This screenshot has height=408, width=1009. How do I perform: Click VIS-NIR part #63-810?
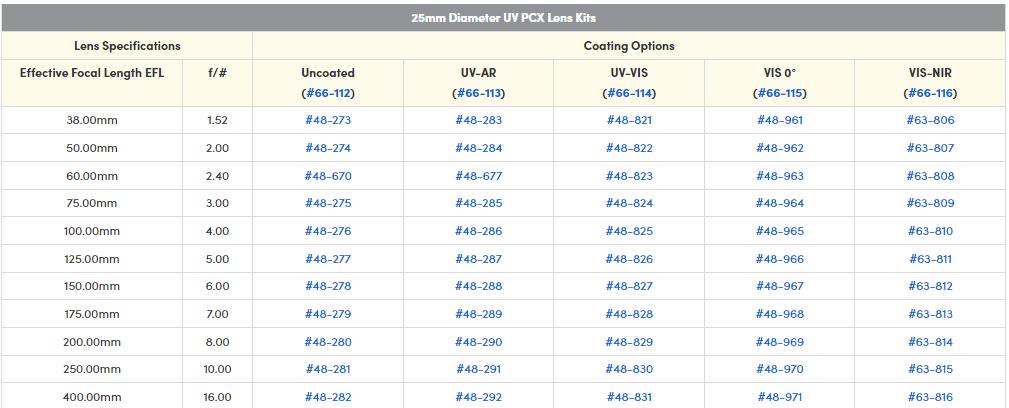point(930,231)
